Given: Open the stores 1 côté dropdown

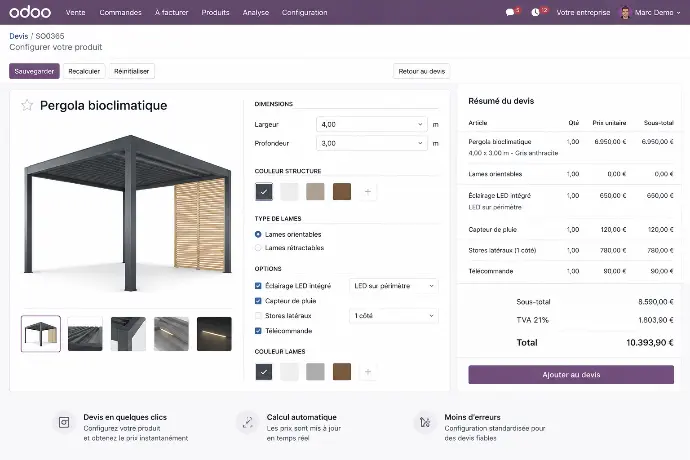Looking at the screenshot, I should click(x=393, y=316).
